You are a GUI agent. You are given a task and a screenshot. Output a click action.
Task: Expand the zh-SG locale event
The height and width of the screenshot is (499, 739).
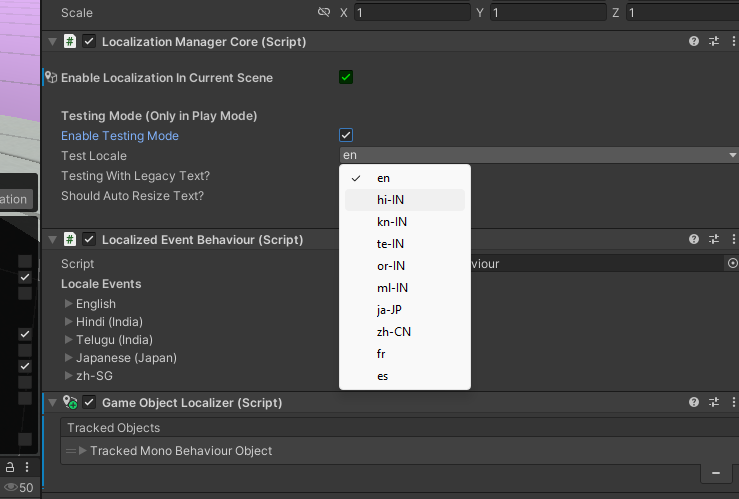click(x=68, y=375)
